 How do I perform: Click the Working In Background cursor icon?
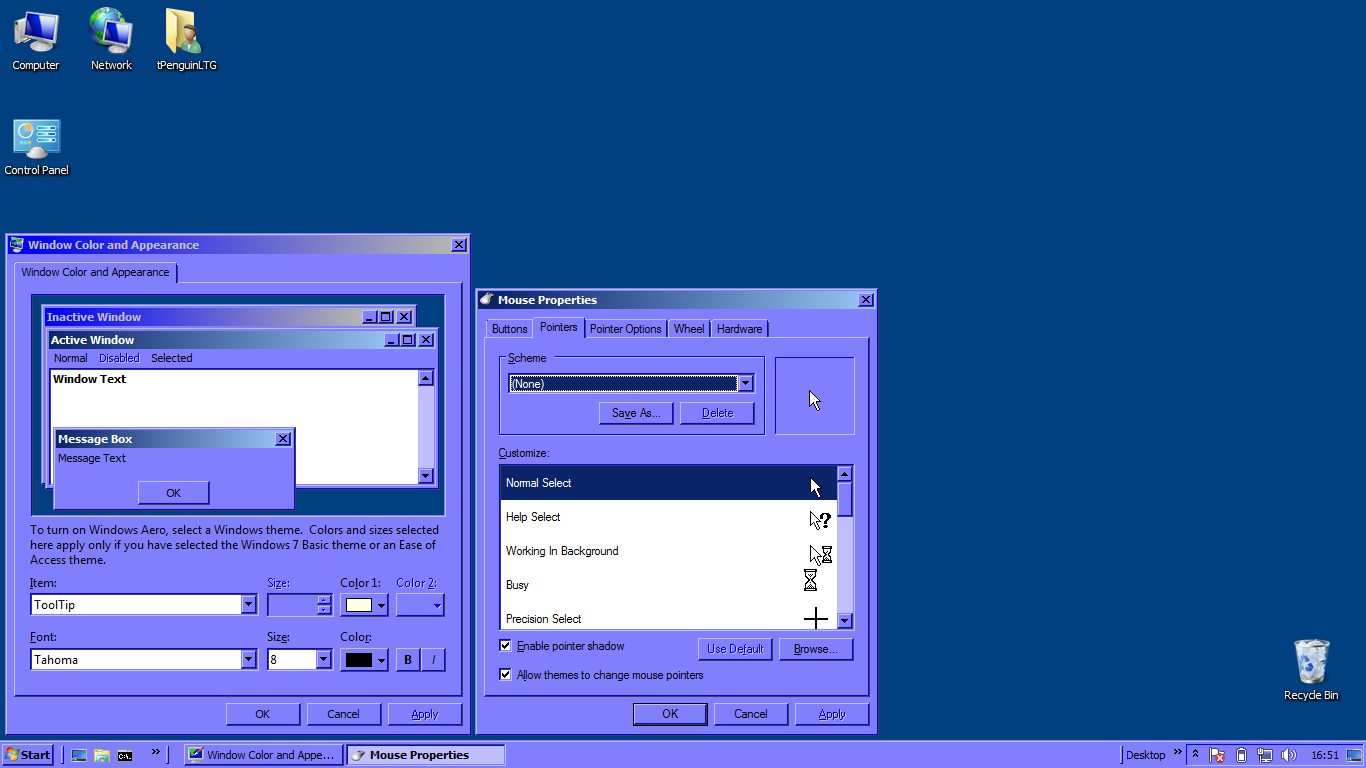coord(820,554)
